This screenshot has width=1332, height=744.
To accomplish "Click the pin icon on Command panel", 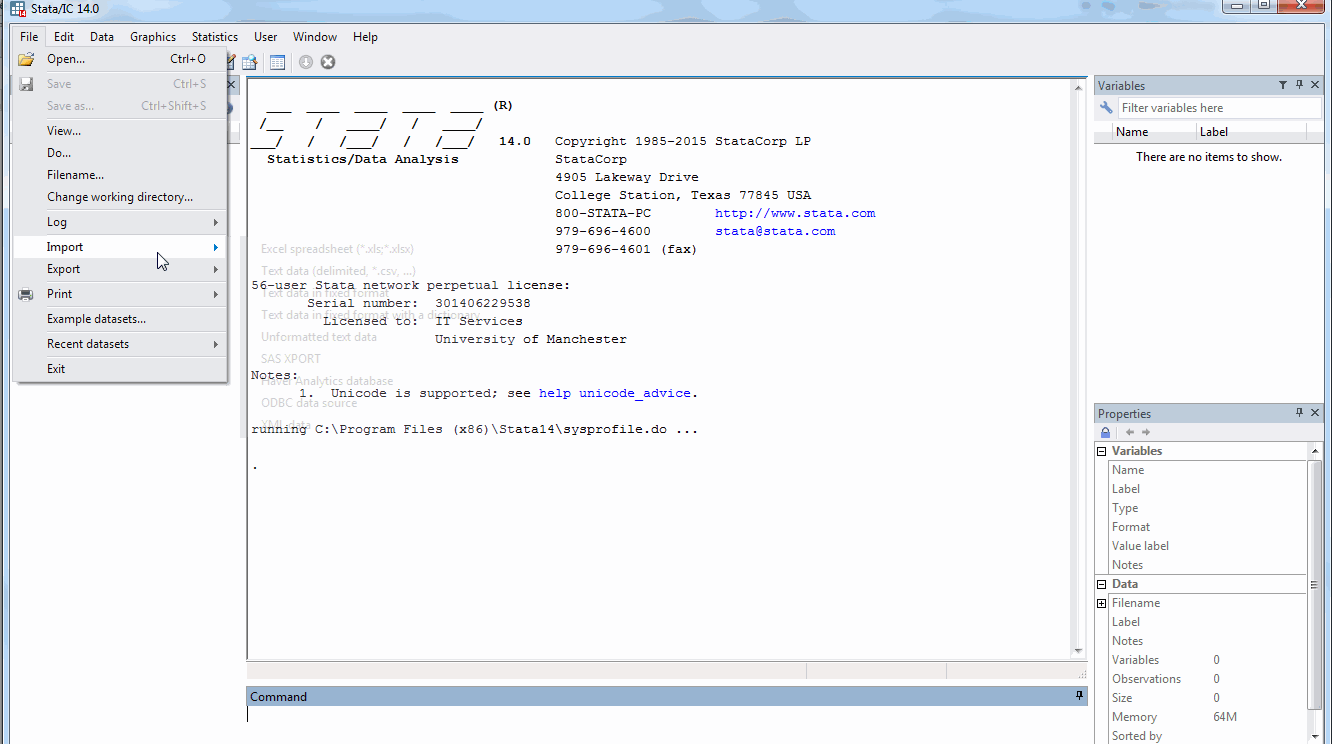I will point(1079,696).
